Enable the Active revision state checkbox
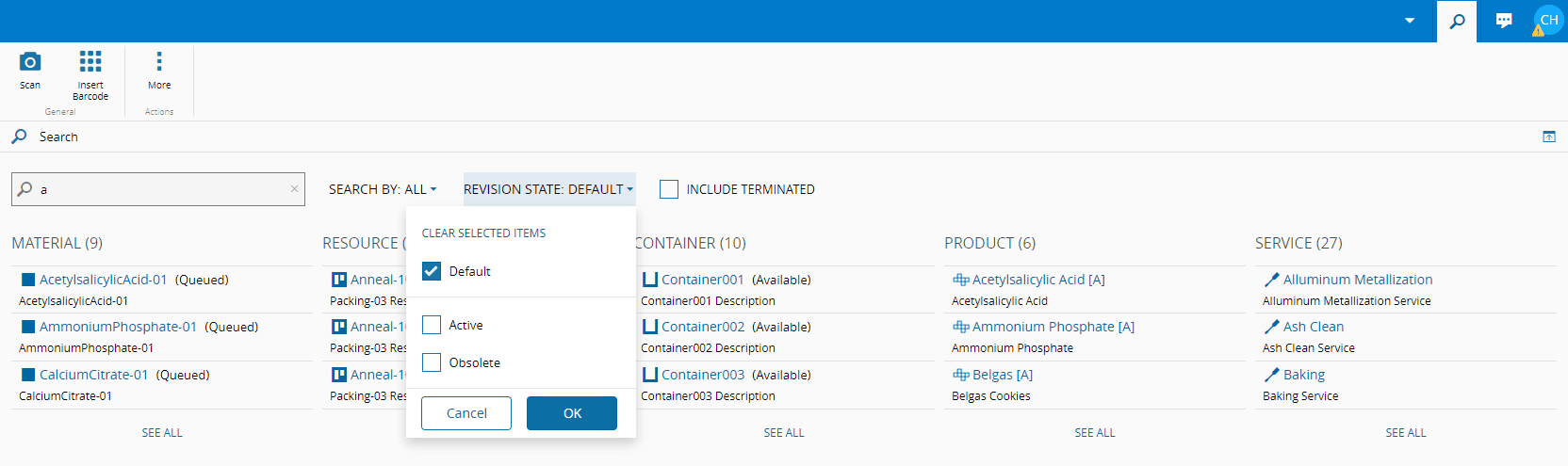 pyautogui.click(x=432, y=325)
